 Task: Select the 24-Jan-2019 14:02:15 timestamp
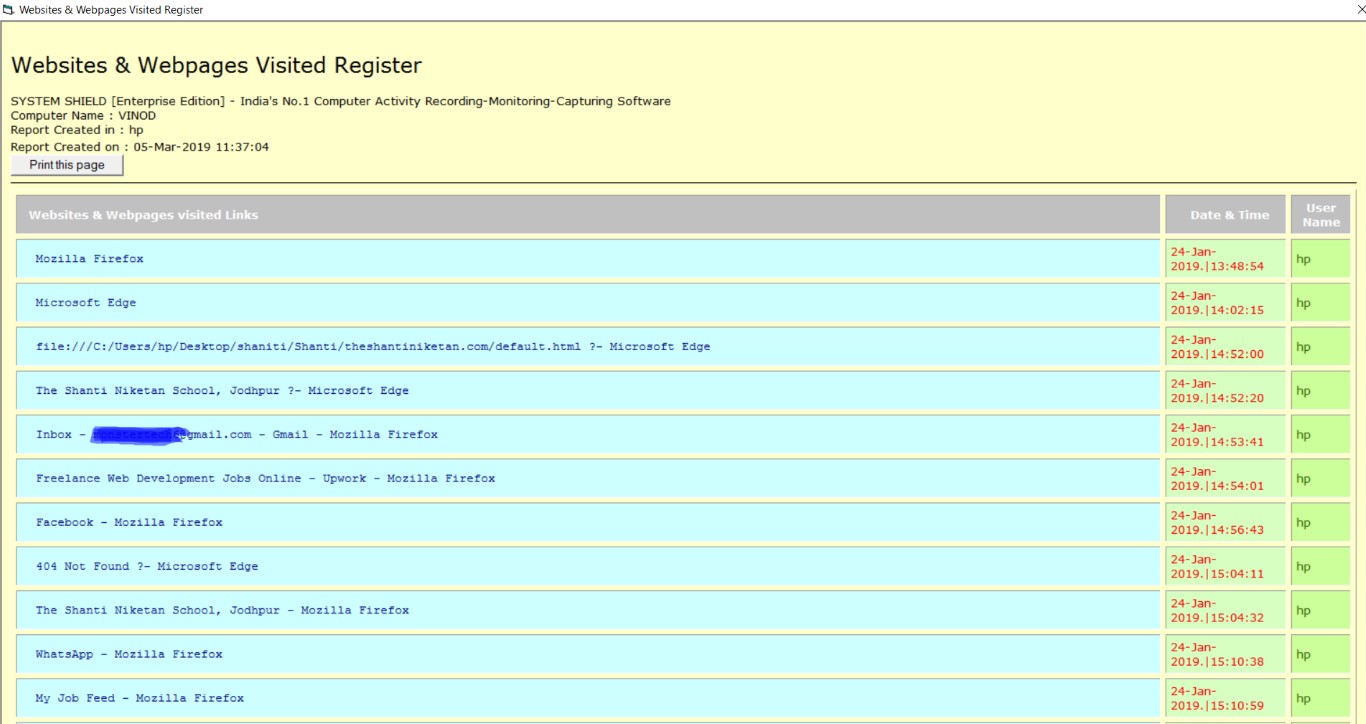[x=1225, y=303]
